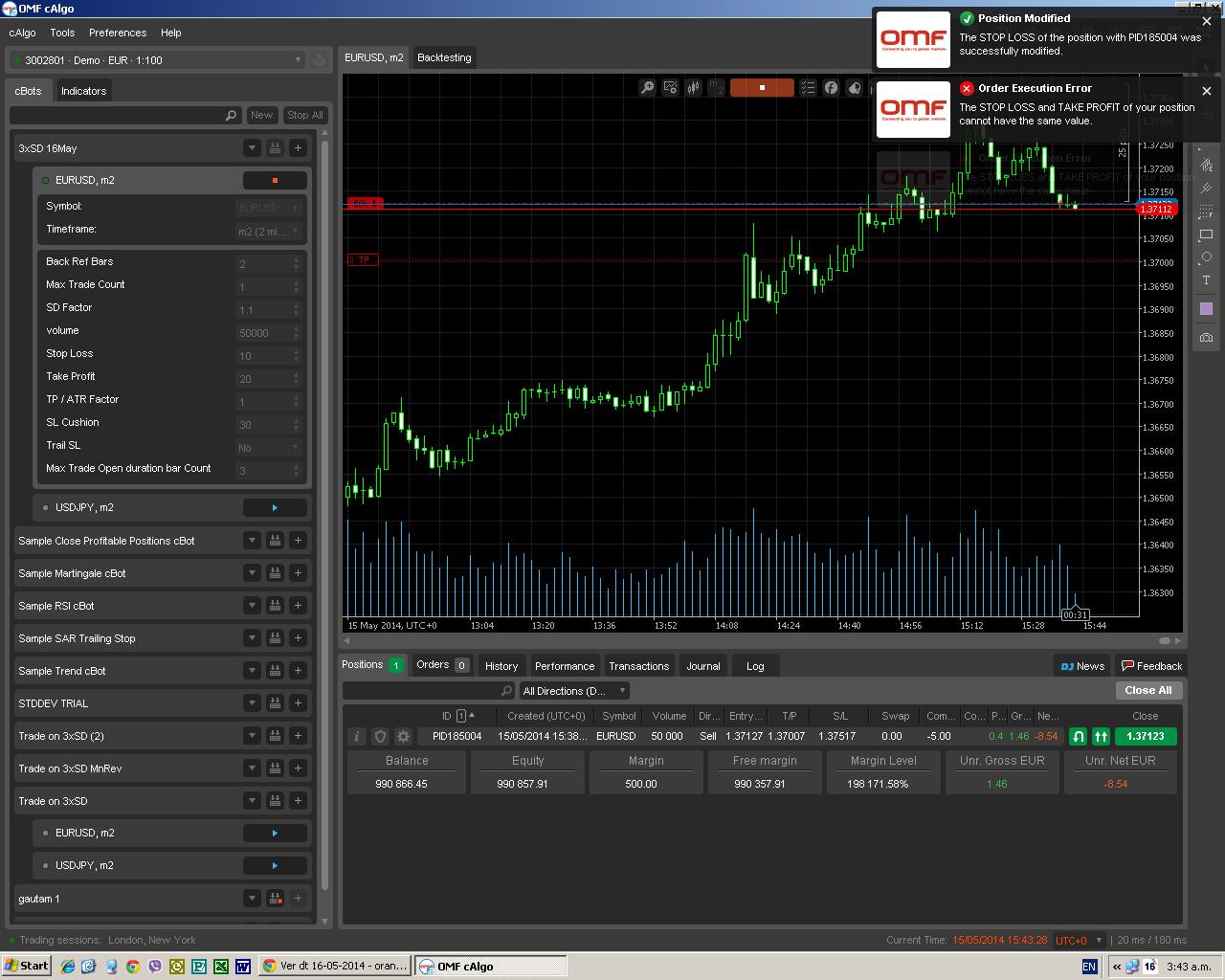The image size is (1225, 980).
Task: Open dropdown arrow for STDDEV TRIAL
Action: (x=252, y=703)
